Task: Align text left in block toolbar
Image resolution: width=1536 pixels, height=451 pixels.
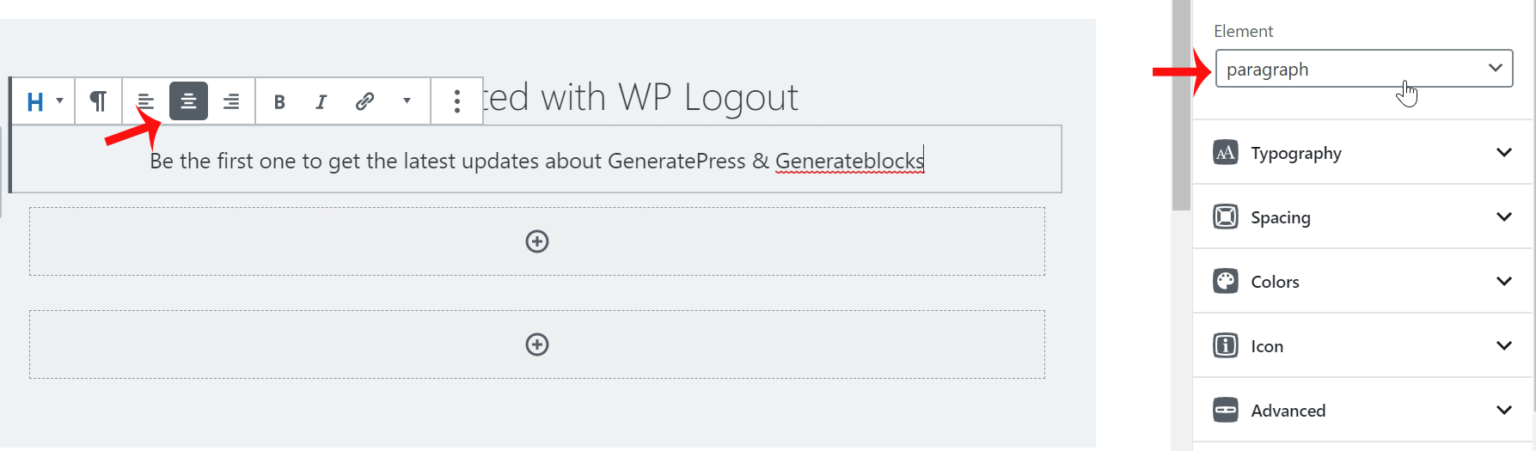Action: (146, 101)
